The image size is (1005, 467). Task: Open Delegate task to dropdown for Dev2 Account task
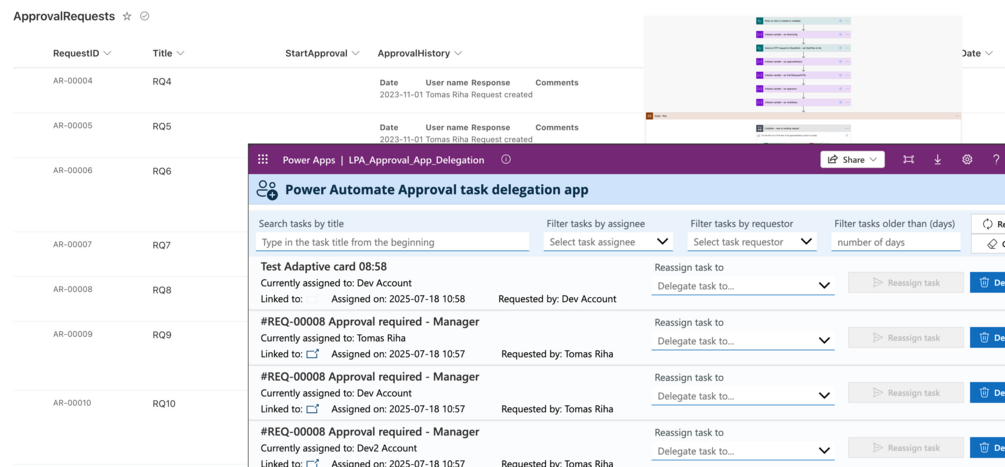[743, 451]
